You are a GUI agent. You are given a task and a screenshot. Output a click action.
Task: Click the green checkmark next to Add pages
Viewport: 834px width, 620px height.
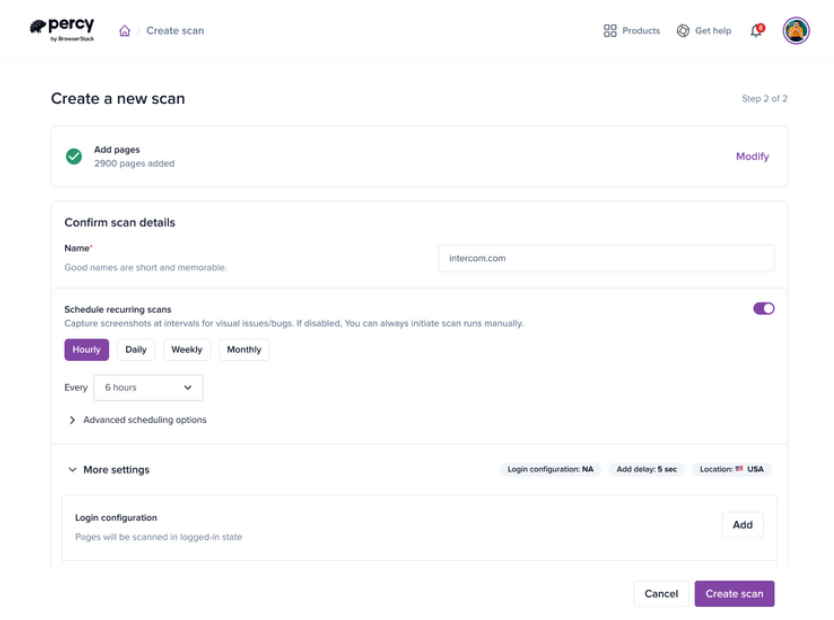click(x=74, y=156)
